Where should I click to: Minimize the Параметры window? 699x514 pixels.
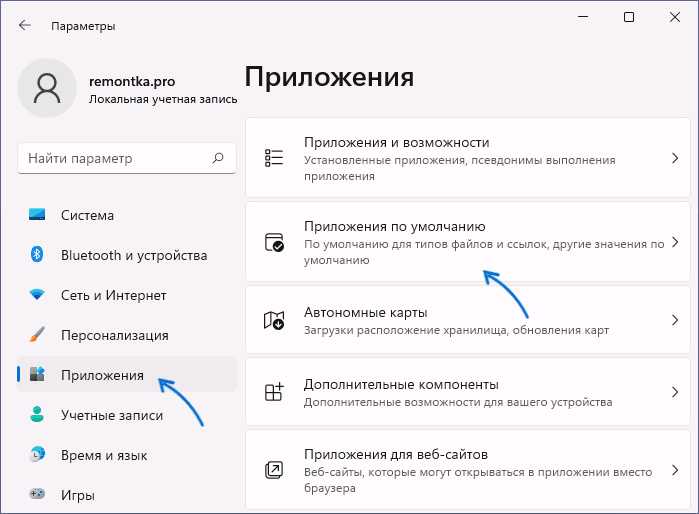583,17
